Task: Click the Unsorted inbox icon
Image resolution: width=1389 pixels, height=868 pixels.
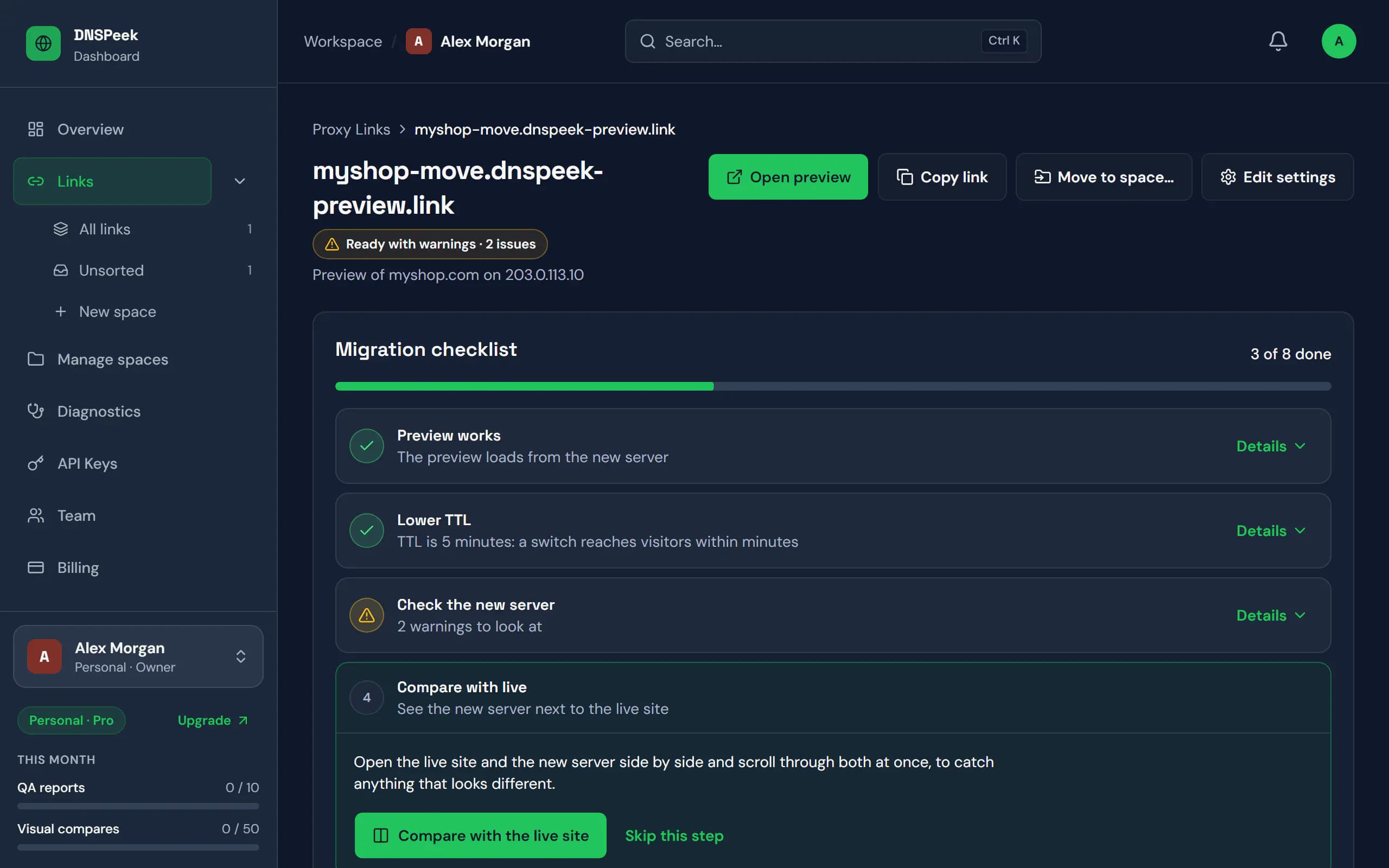Action: 61,270
